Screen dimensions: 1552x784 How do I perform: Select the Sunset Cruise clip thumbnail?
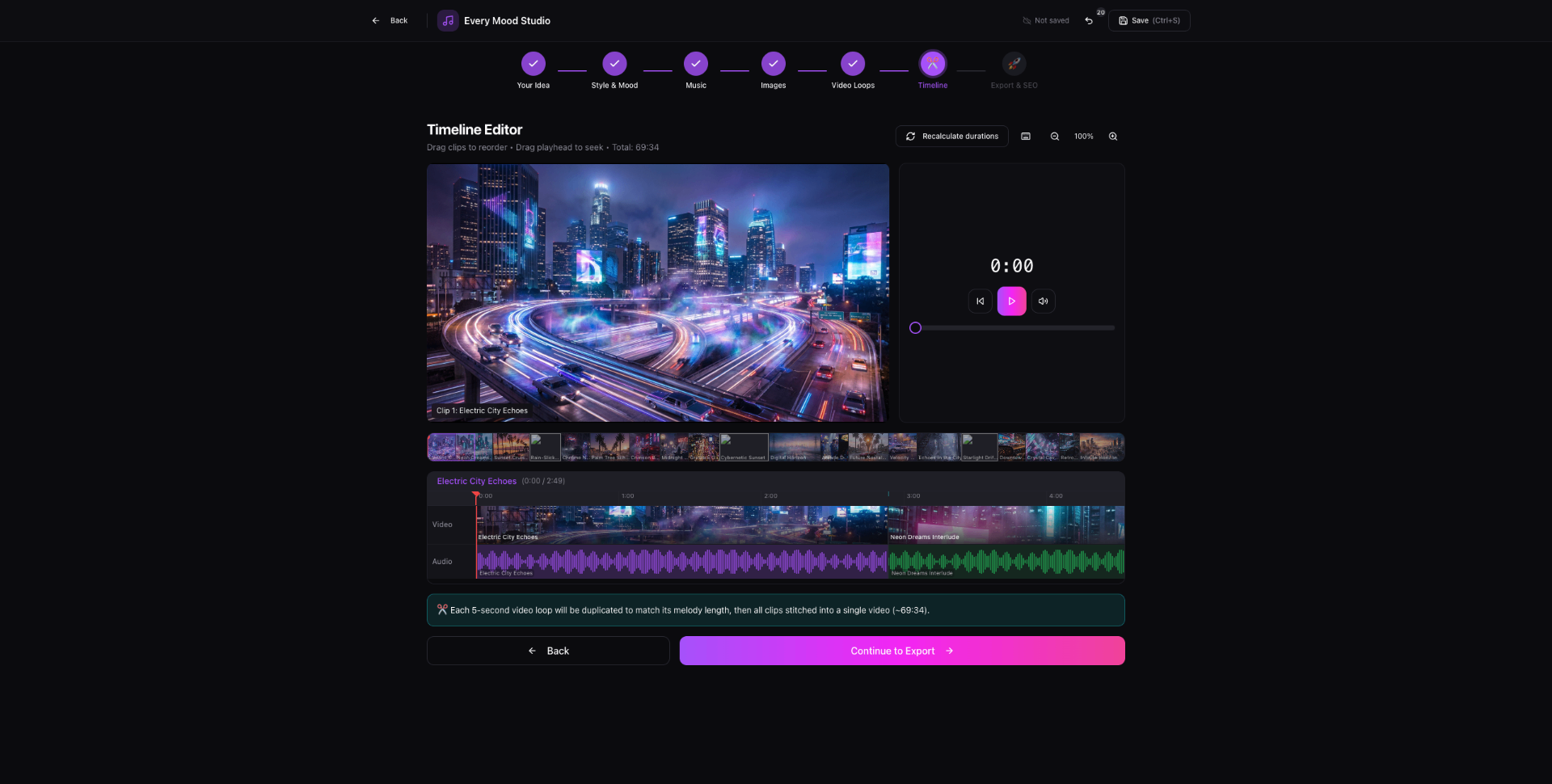click(x=511, y=447)
